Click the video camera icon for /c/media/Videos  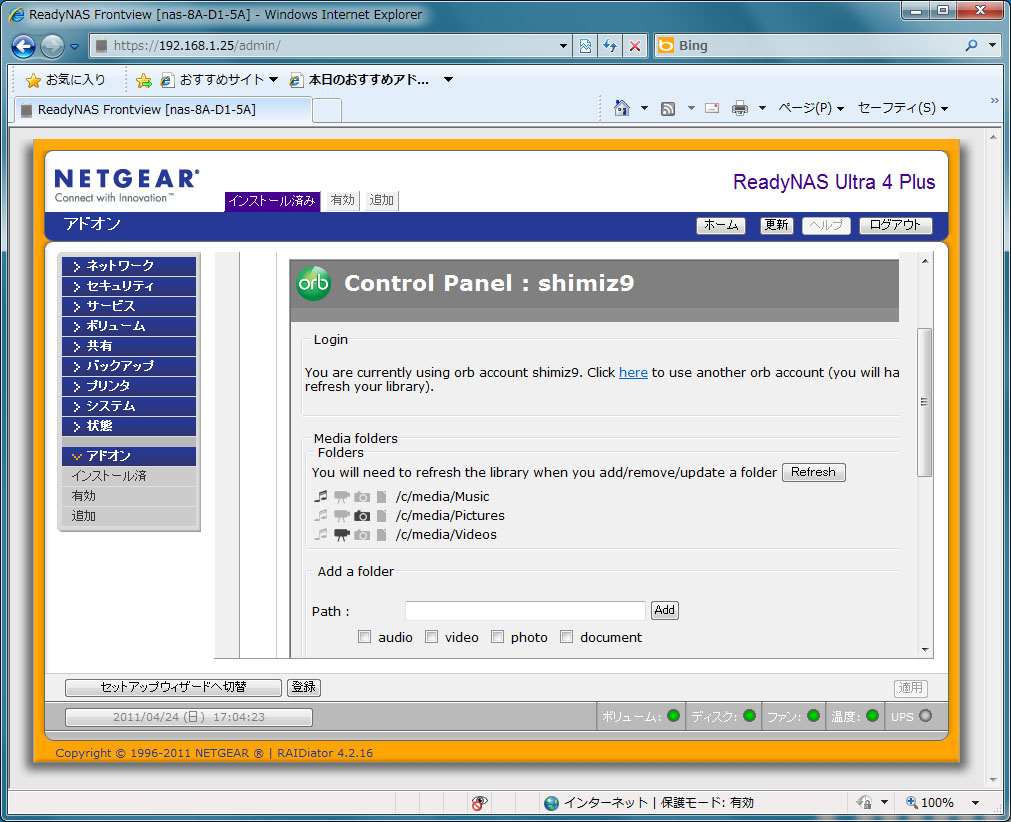pyautogui.click(x=342, y=535)
